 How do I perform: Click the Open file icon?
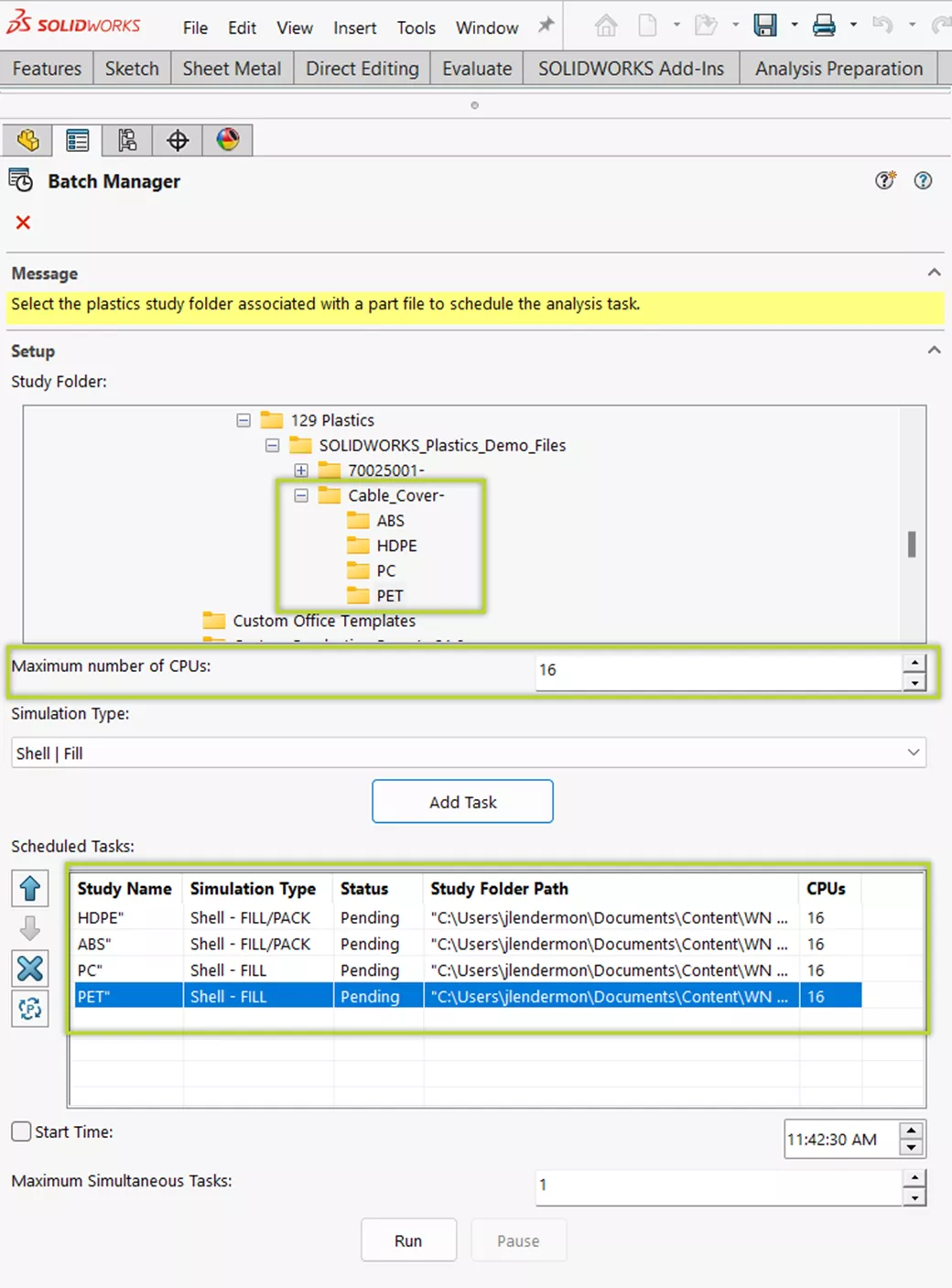click(706, 26)
